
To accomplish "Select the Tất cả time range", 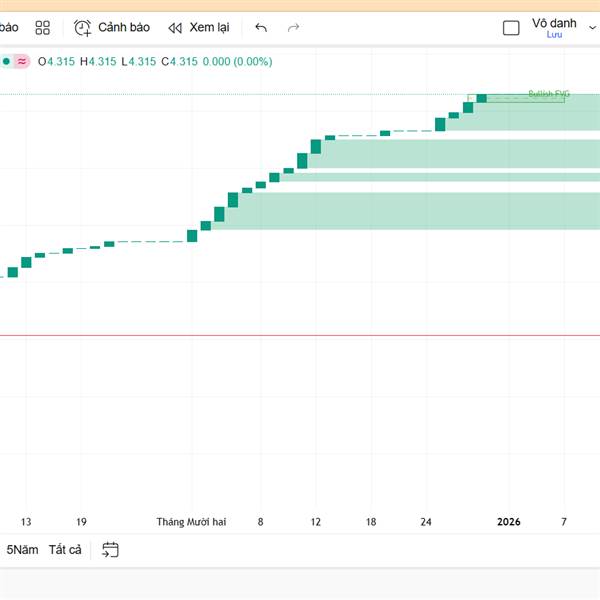I will [65, 549].
